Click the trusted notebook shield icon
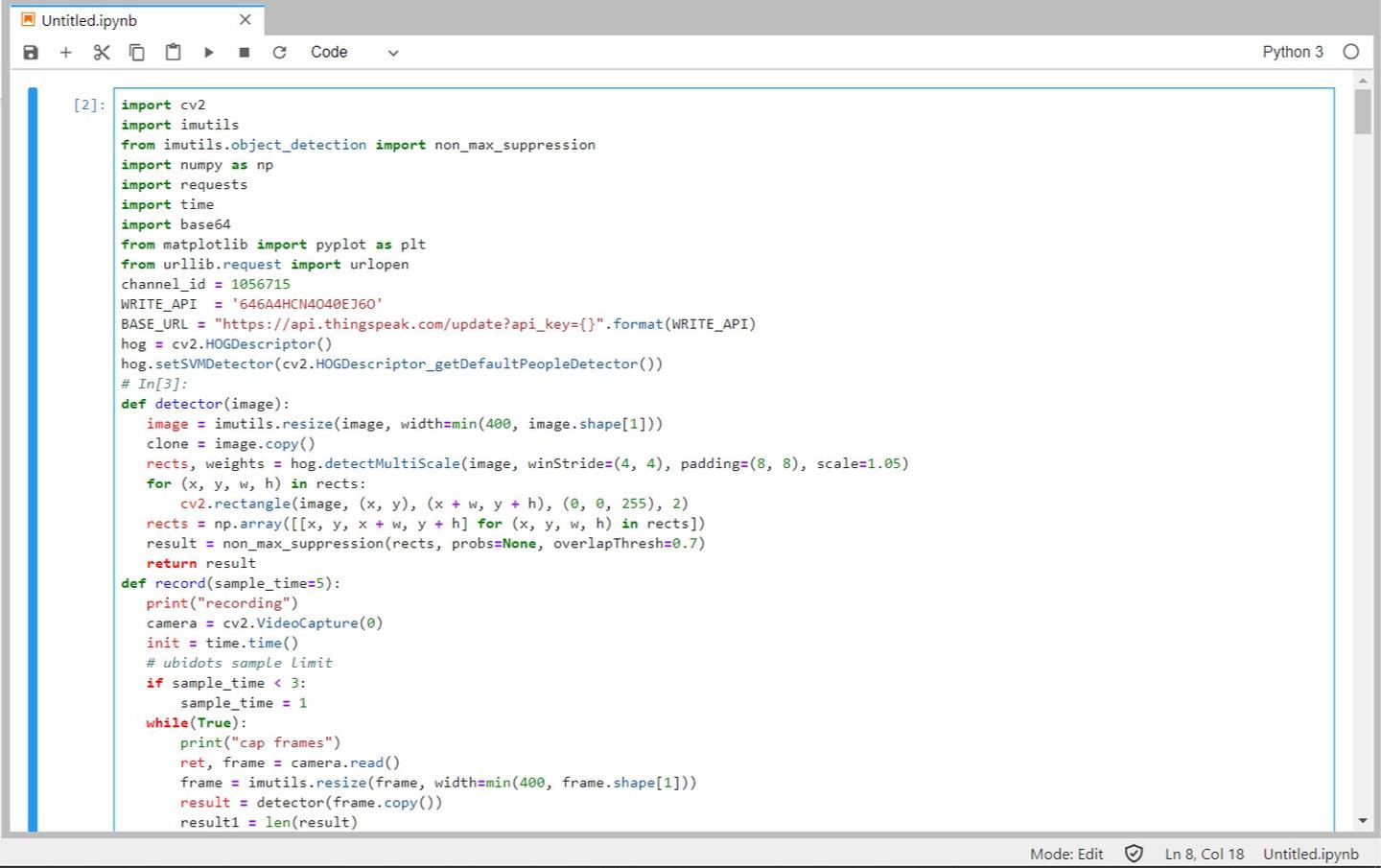 1134,854
